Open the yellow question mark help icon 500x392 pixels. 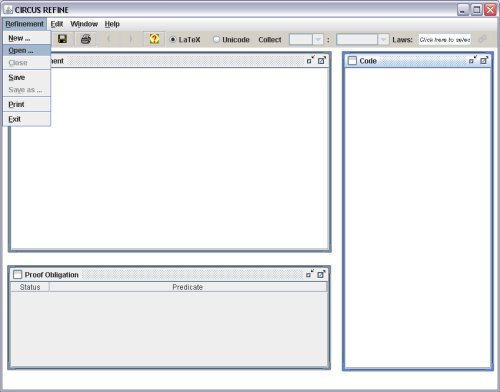pos(154,39)
